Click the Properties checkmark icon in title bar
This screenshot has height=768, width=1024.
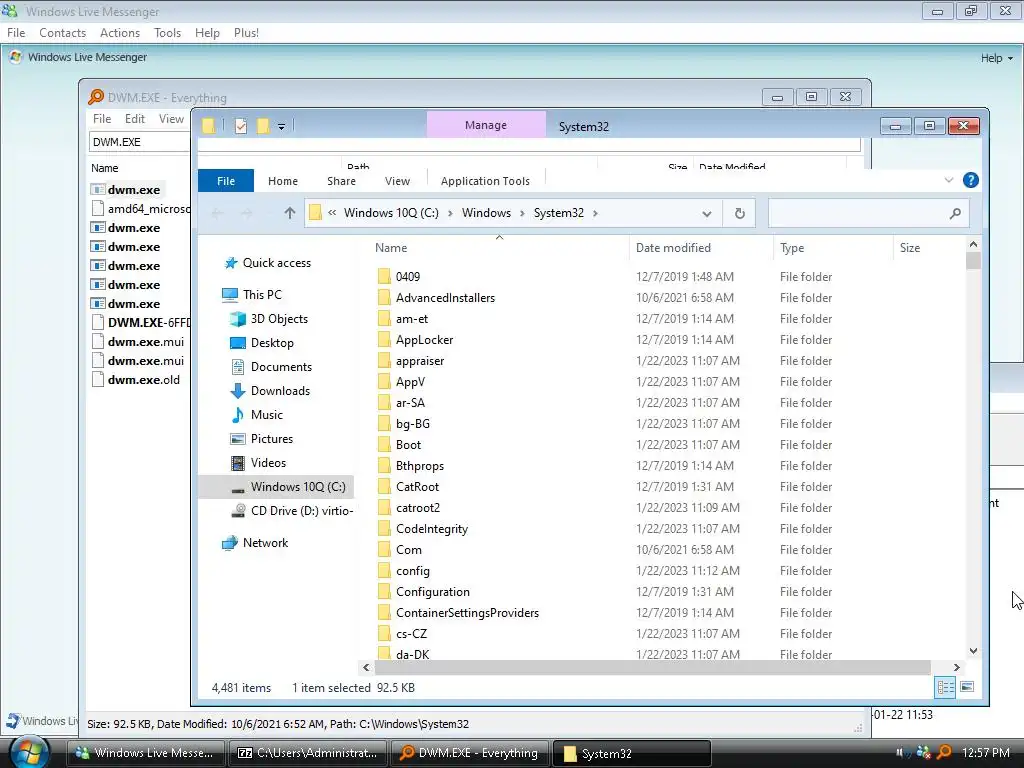(240, 126)
